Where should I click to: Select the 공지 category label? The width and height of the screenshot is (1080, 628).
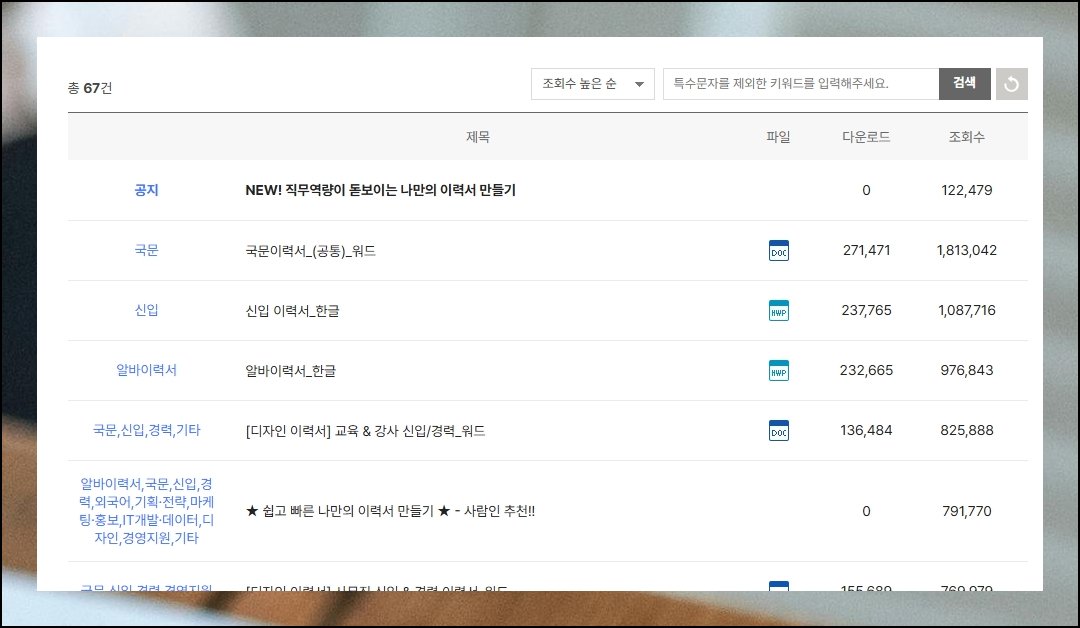(146, 190)
